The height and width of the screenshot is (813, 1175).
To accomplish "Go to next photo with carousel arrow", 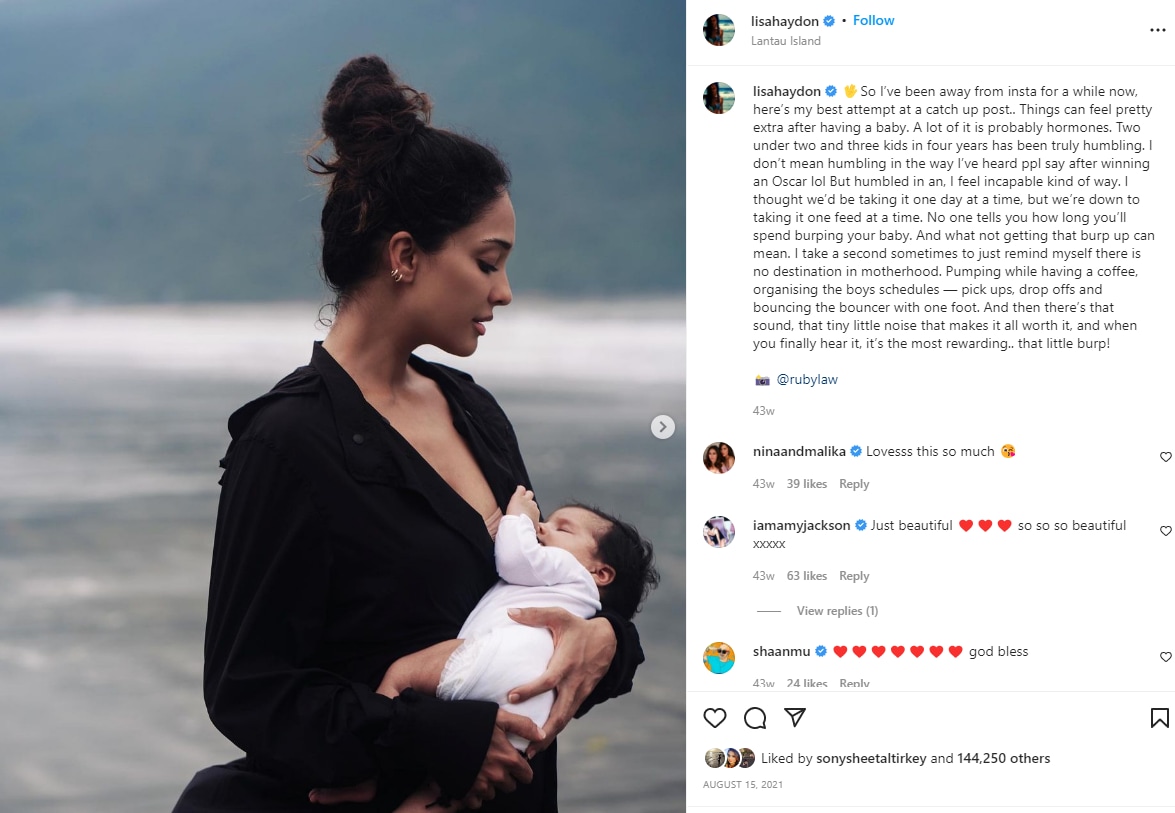I will 662,427.
